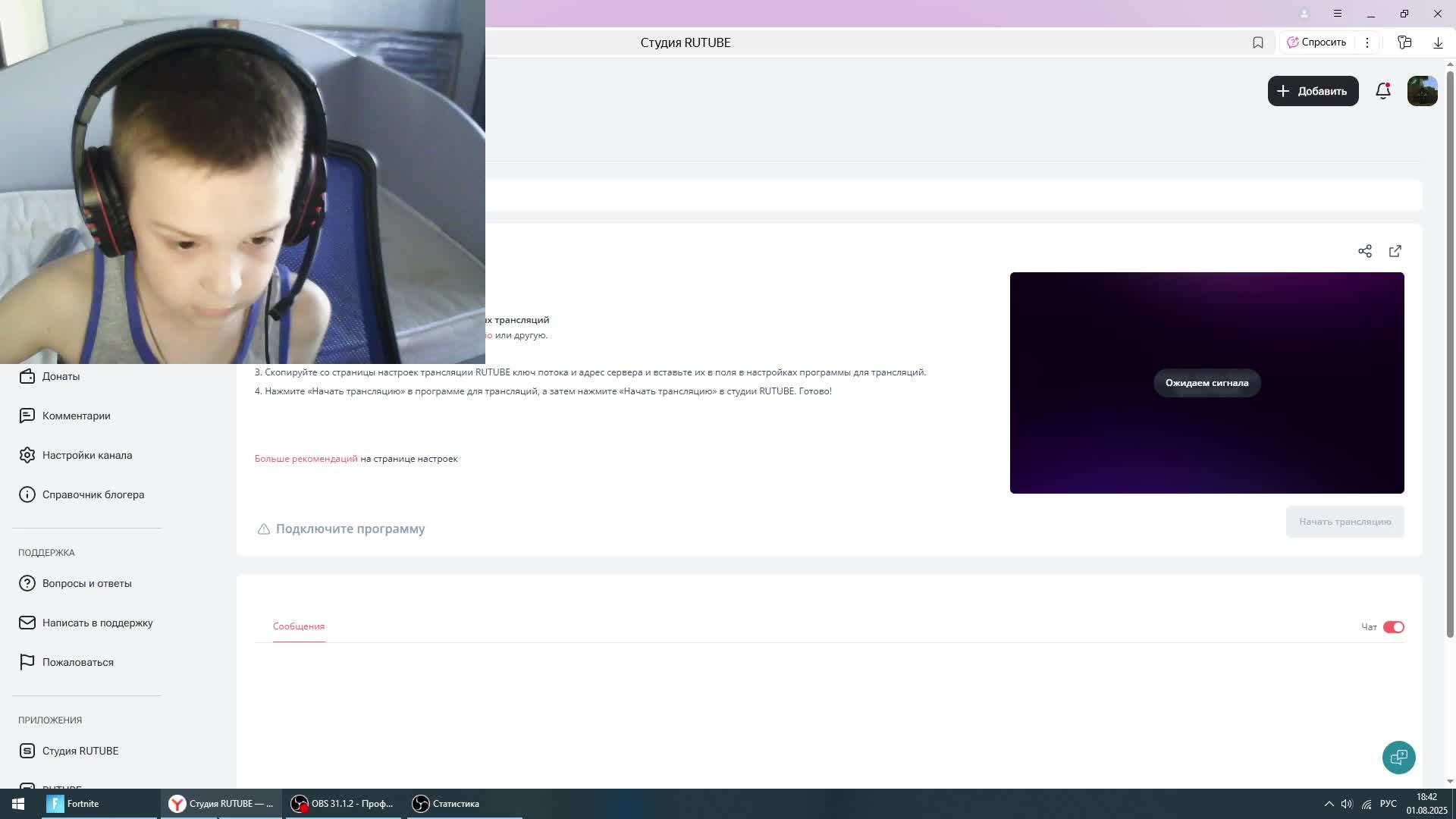Open stream in new window icon
Viewport: 1456px width, 819px height.
click(1395, 251)
